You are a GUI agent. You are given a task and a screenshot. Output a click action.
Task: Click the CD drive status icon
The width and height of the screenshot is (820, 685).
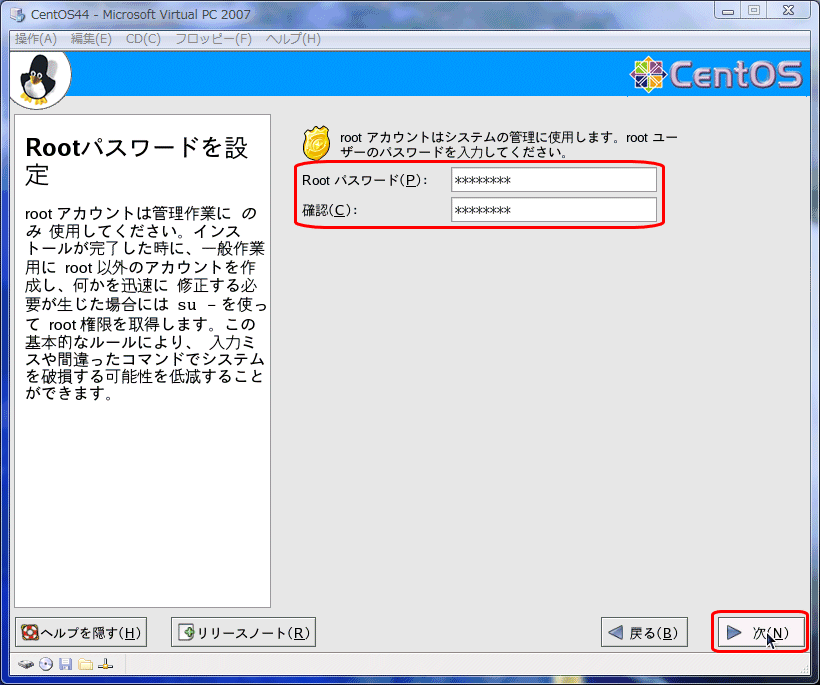(46, 665)
